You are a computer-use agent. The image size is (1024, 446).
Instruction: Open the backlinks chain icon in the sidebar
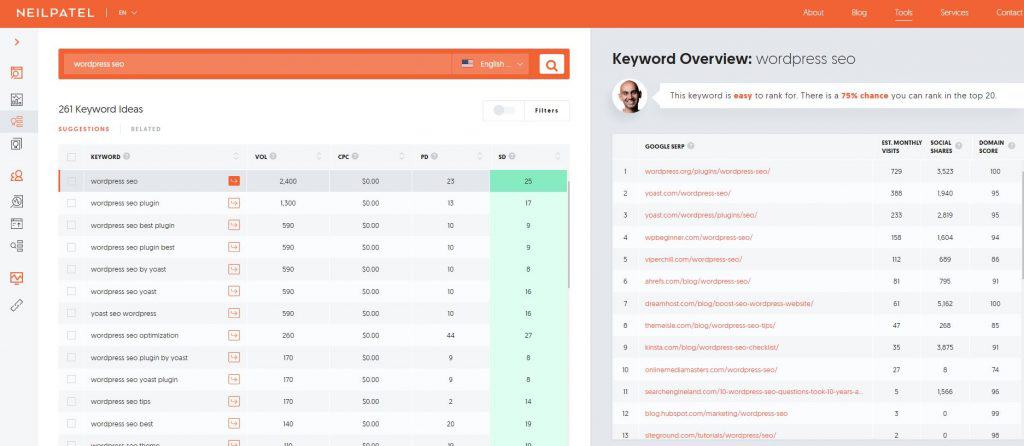[17, 305]
